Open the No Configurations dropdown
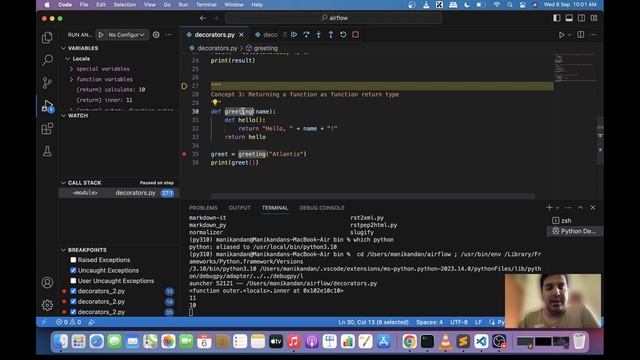Image resolution: width=640 pixels, height=360 pixels. [126, 35]
